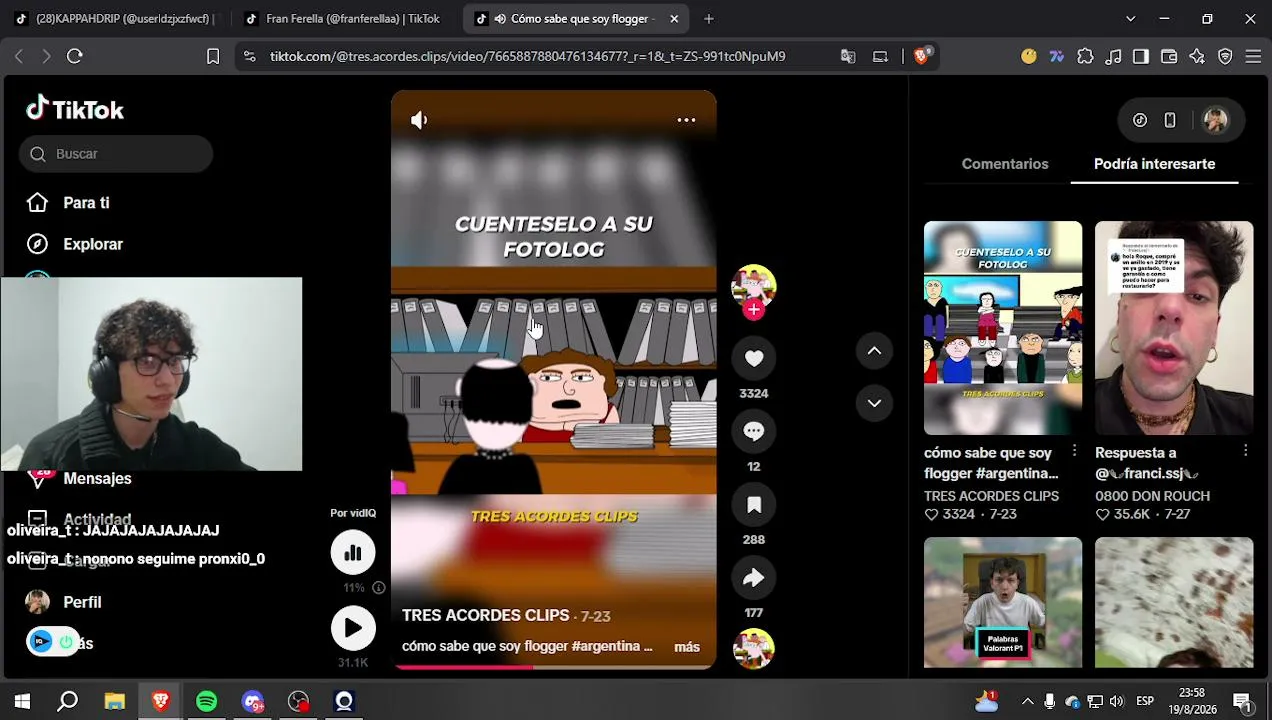This screenshot has width=1272, height=720.
Task: Open options for Respuesta a franci recommended video
Action: tap(1245, 451)
